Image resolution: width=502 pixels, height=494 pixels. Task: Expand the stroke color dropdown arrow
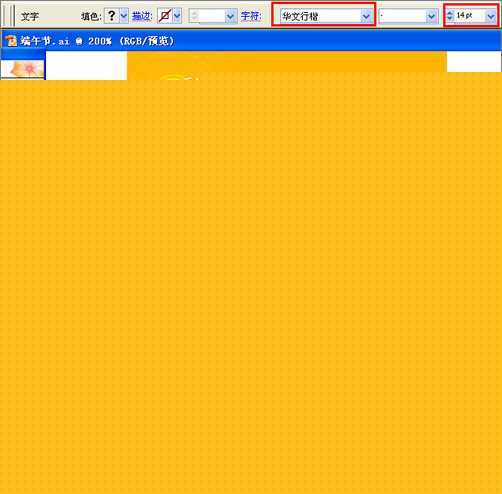pyautogui.click(x=177, y=16)
